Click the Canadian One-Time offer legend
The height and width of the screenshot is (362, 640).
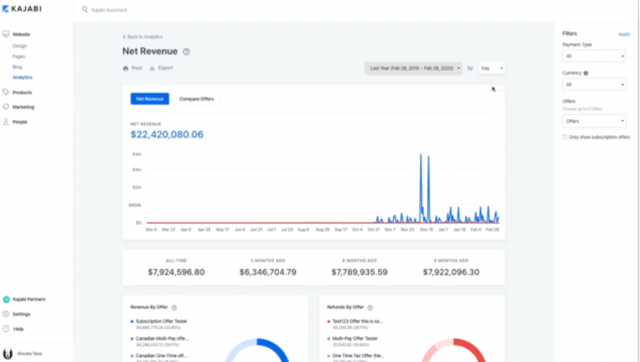tap(161, 355)
